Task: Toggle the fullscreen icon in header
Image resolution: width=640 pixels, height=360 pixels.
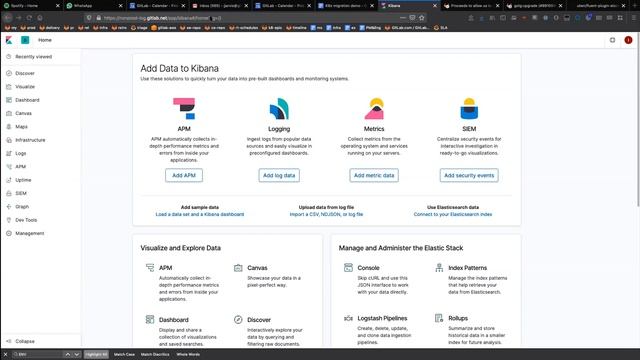Action: click(x=612, y=40)
